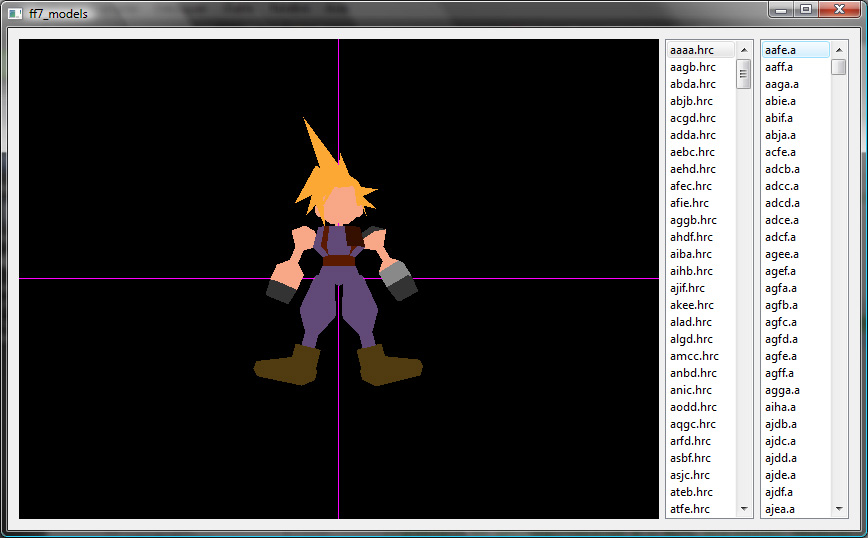Select aaaa.hrc in the model list
The height and width of the screenshot is (538, 868).
click(701, 50)
